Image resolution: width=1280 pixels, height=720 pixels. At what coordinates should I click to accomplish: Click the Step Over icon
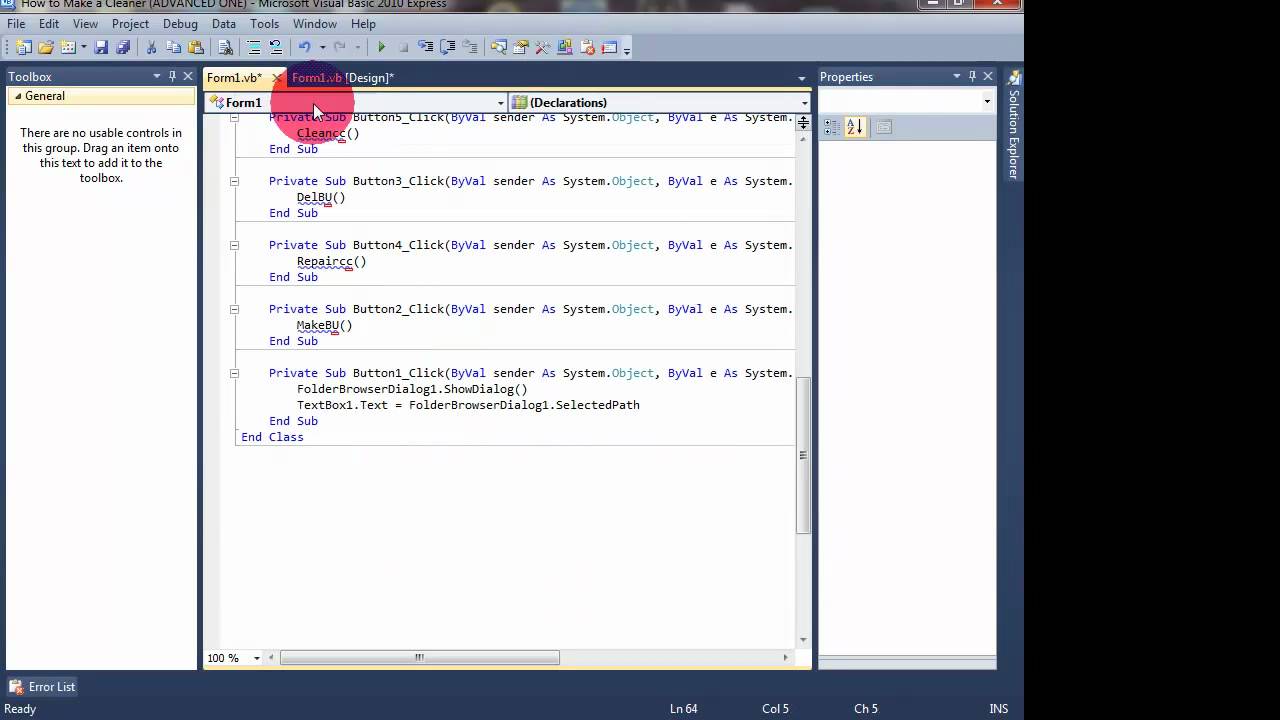point(447,47)
